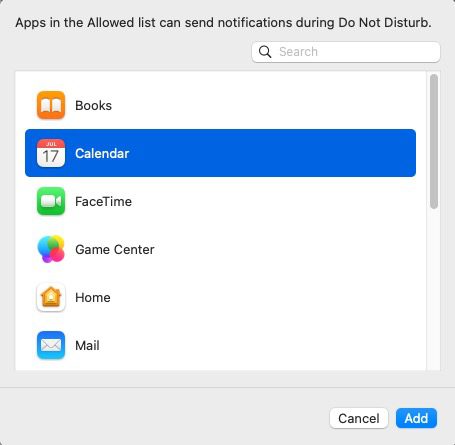The image size is (455, 445).
Task: Focus the Search text field
Action: tap(346, 52)
